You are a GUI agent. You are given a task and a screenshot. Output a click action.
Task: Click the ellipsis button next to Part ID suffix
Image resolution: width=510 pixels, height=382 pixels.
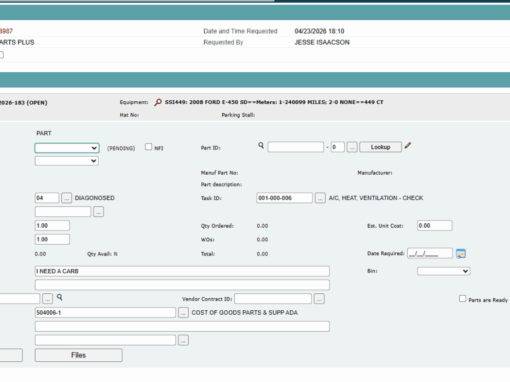click(x=352, y=147)
